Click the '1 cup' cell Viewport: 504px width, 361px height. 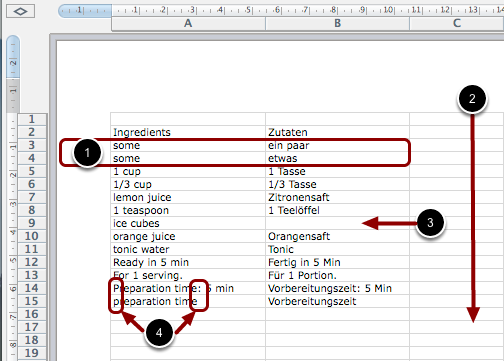pyautogui.click(x=188, y=171)
